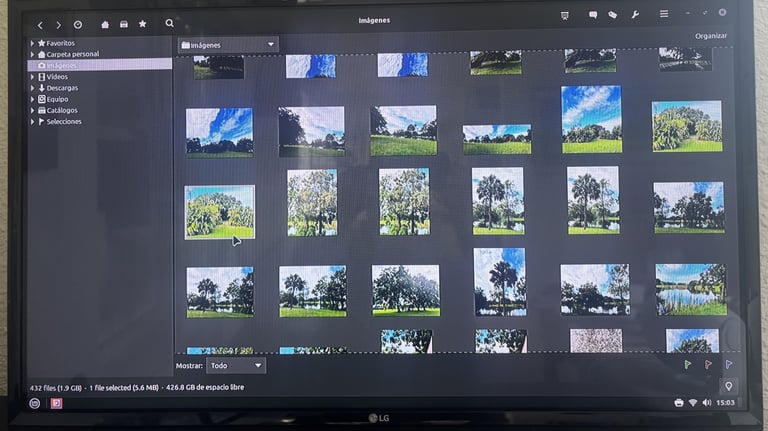Click the '1 file selected (5.6 MB)' status text
The width and height of the screenshot is (768, 431).
pyautogui.click(x=124, y=387)
